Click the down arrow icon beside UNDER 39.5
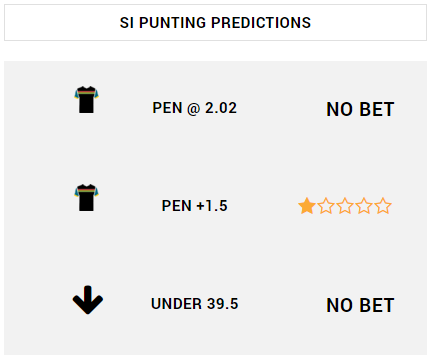Image resolution: width=431 pixels, height=360 pixels. pos(88,300)
